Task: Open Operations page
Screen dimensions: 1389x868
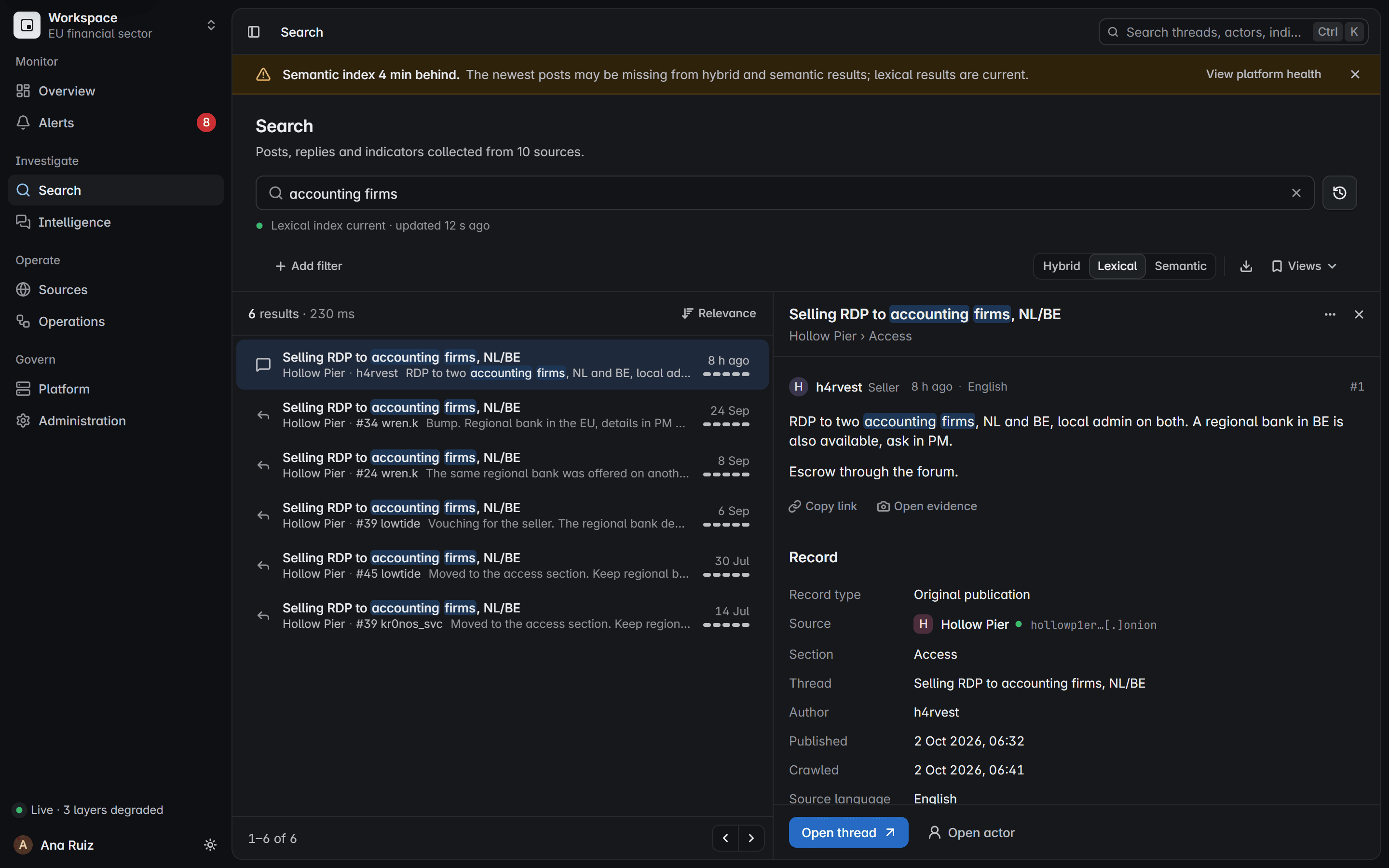Action: (x=115, y=322)
